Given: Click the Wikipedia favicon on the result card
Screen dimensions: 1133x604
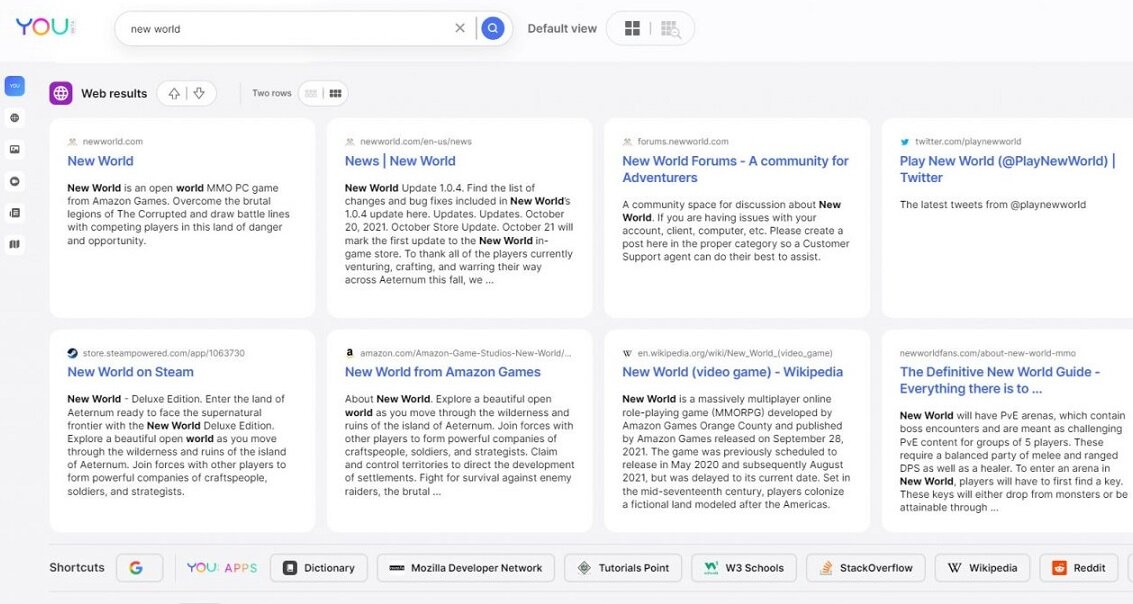Looking at the screenshot, I should click(x=627, y=353).
